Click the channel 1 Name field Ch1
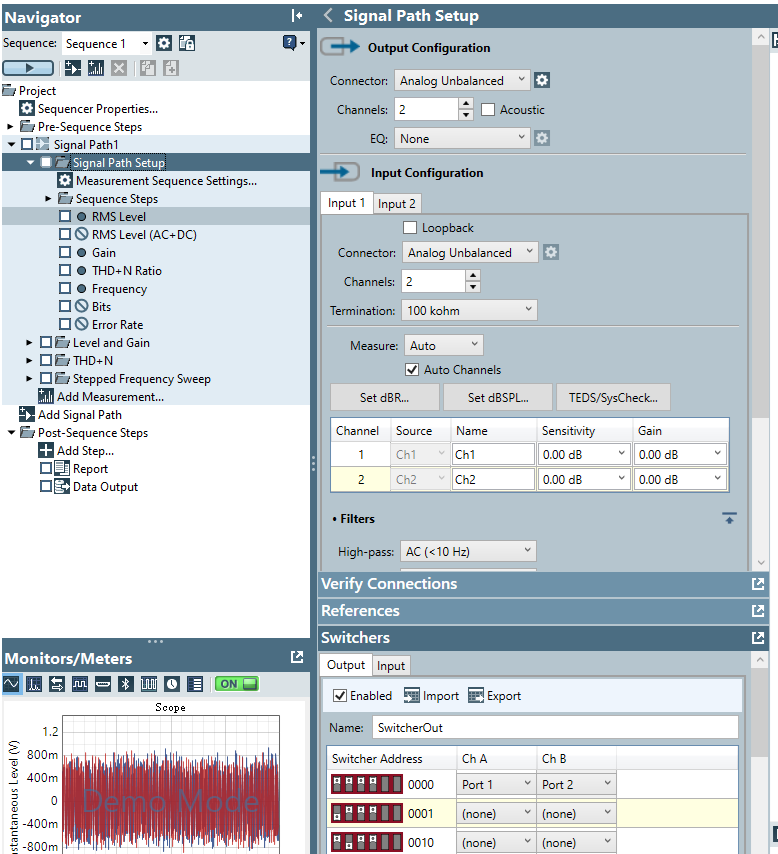778x854 pixels. (x=493, y=454)
